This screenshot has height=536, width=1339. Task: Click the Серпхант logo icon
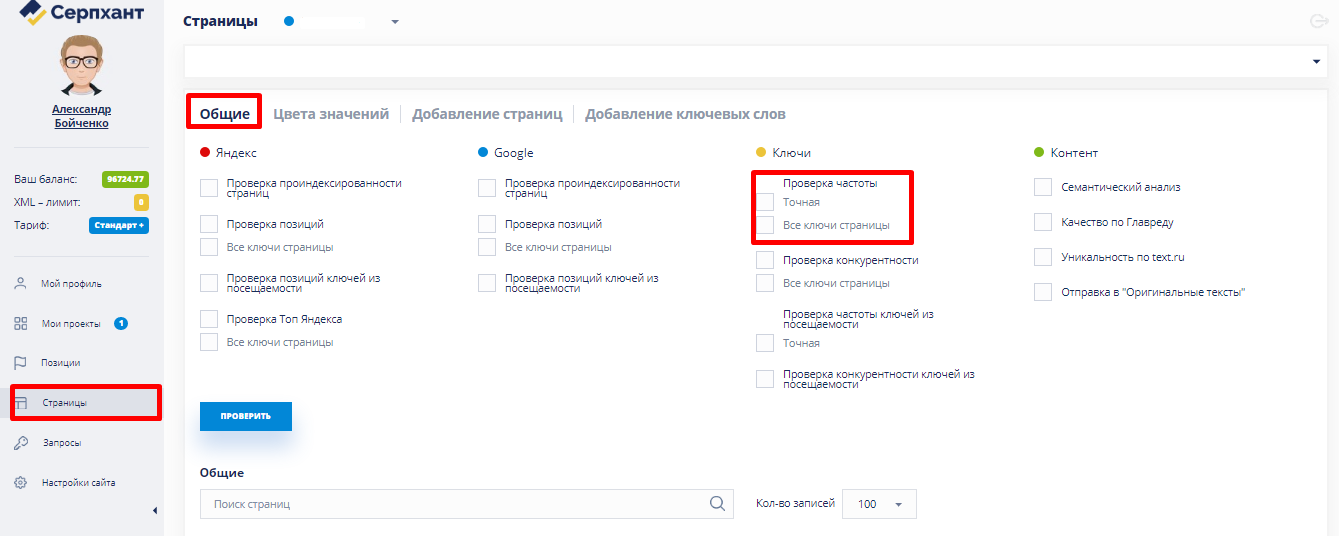click(33, 13)
